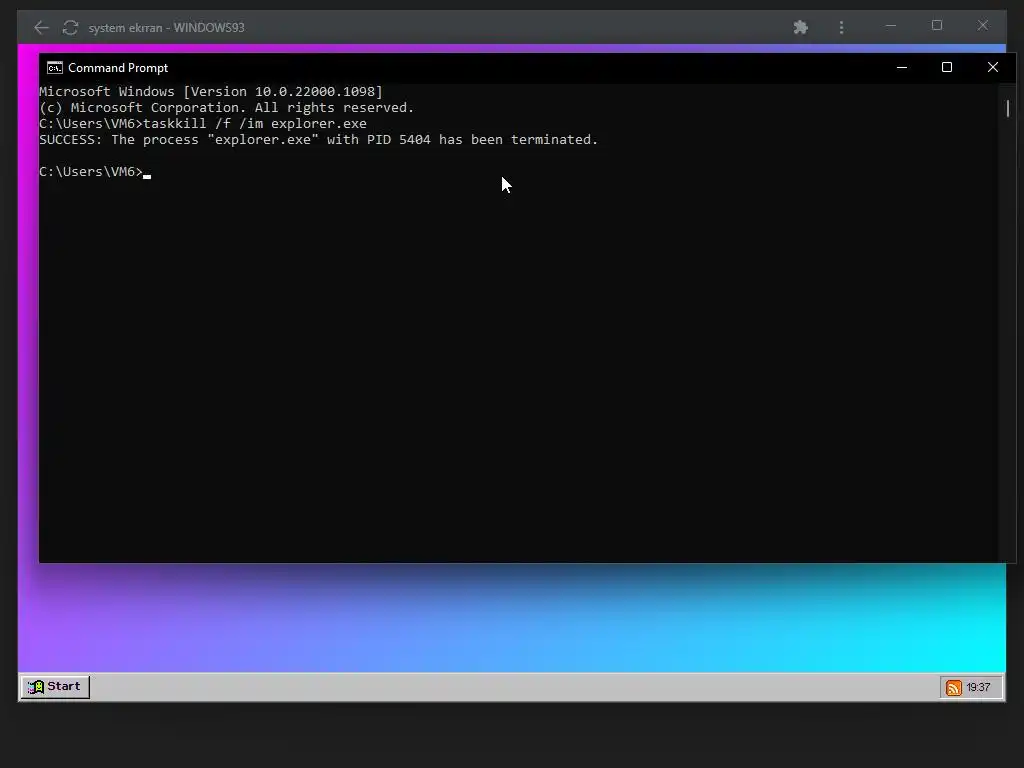1024x768 pixels.
Task: Open the Windows93 Start button
Action: point(55,686)
